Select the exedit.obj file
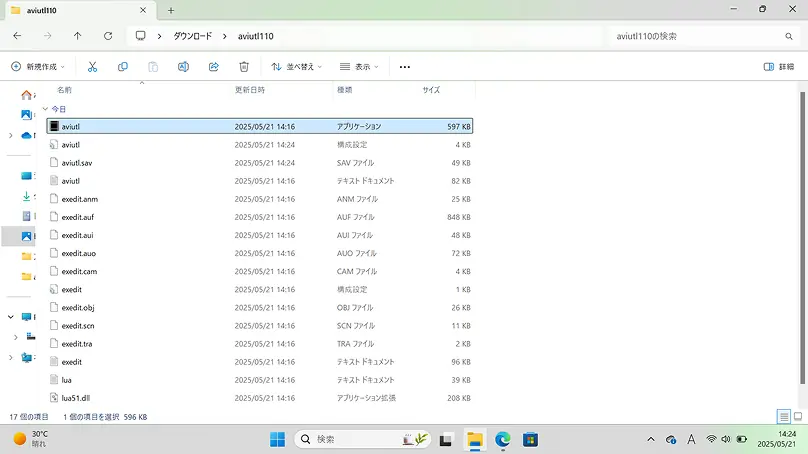The height and width of the screenshot is (454, 808). click(260, 308)
